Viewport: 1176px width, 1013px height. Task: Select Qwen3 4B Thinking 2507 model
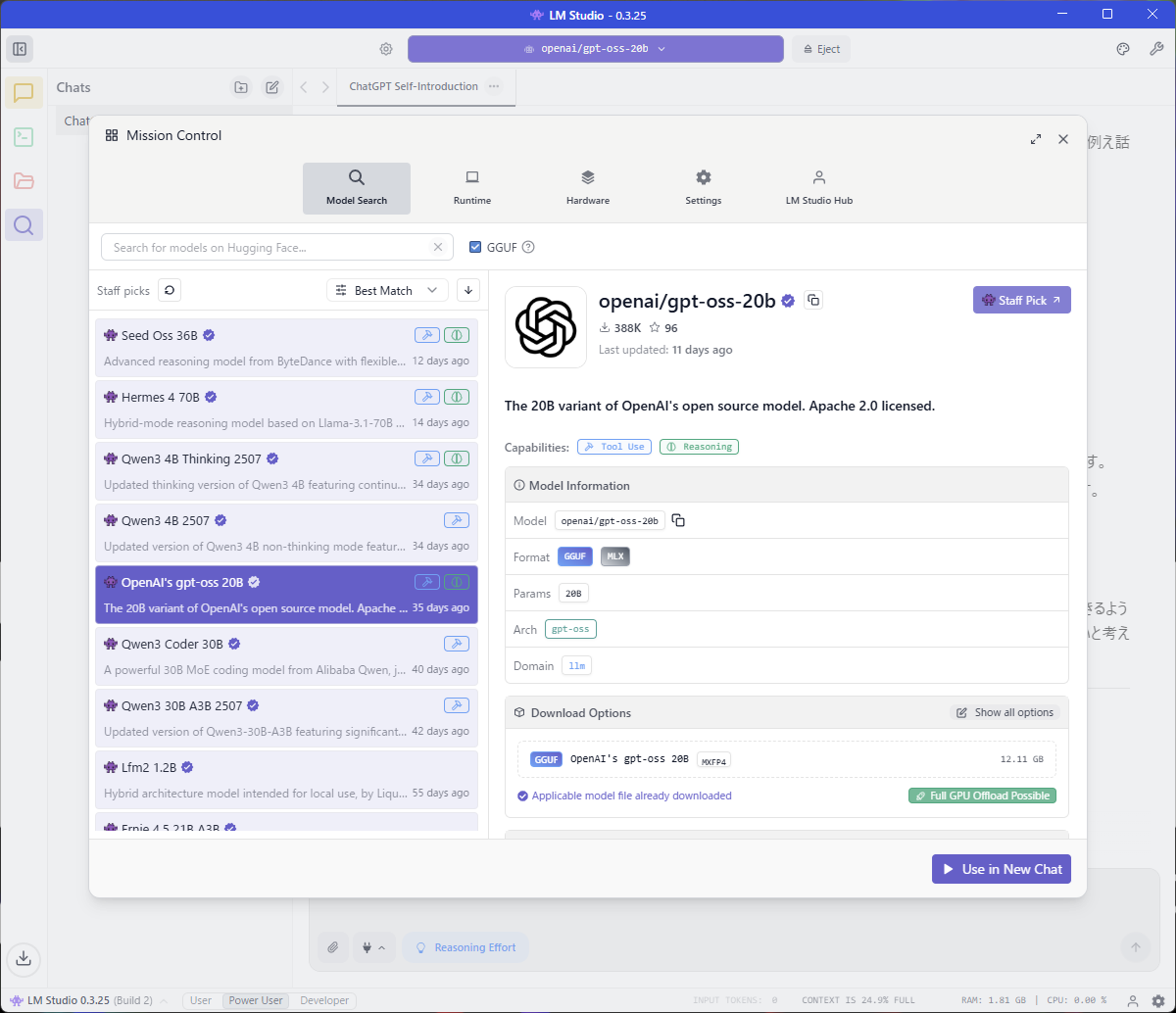click(286, 471)
